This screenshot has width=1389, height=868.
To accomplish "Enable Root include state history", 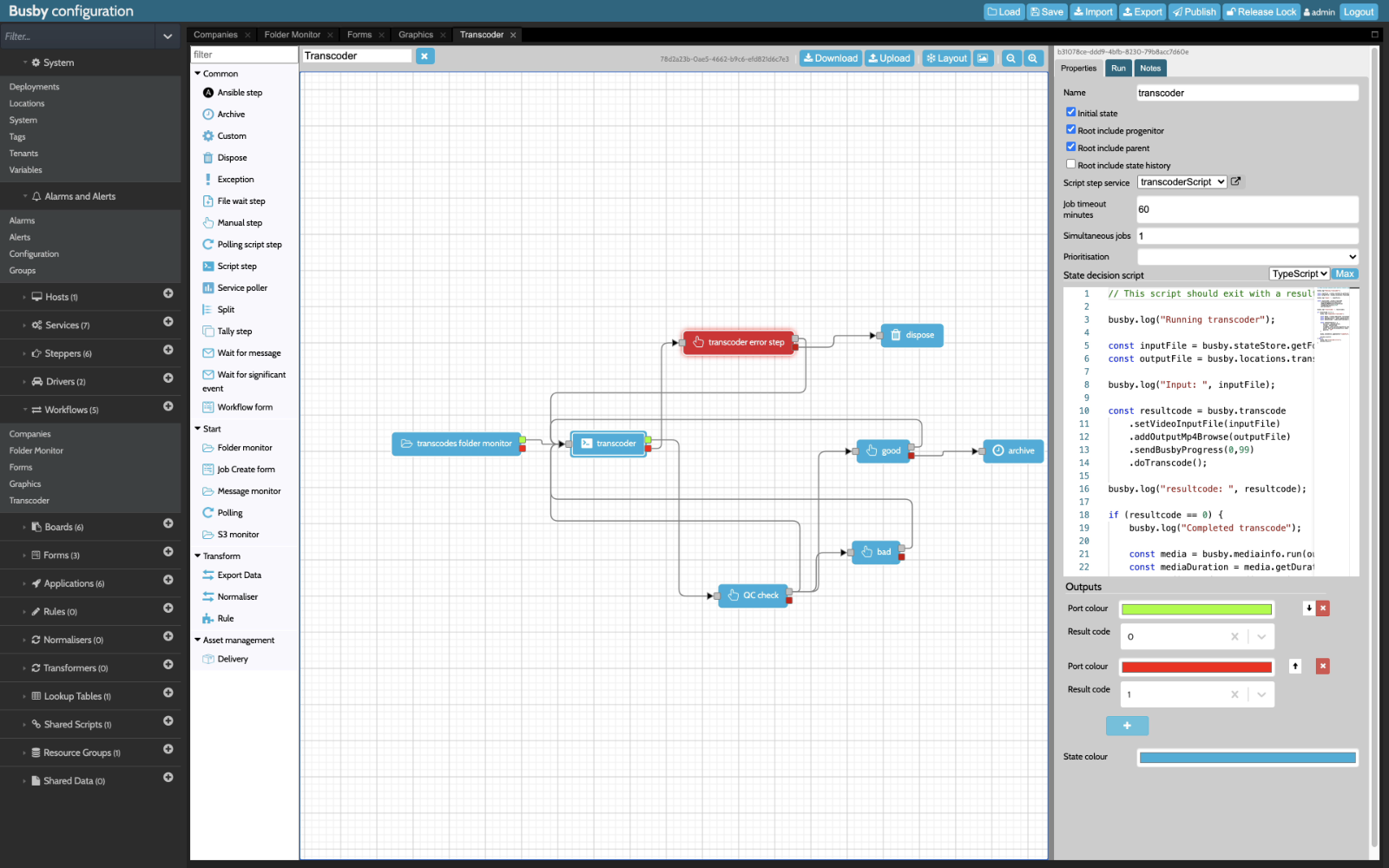I will tap(1070, 164).
